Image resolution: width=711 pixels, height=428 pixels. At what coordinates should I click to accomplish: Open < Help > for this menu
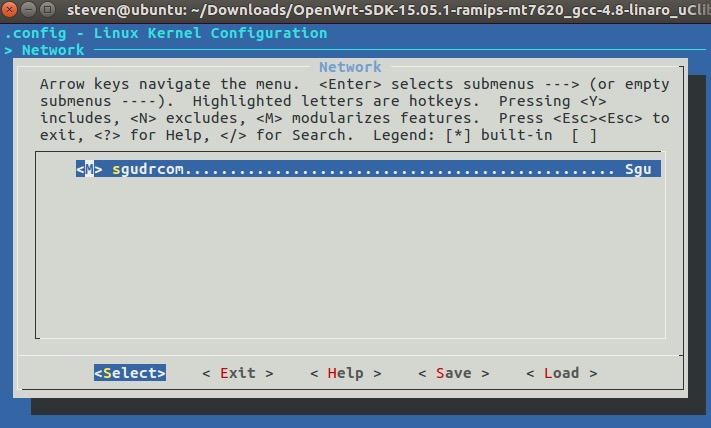346,373
